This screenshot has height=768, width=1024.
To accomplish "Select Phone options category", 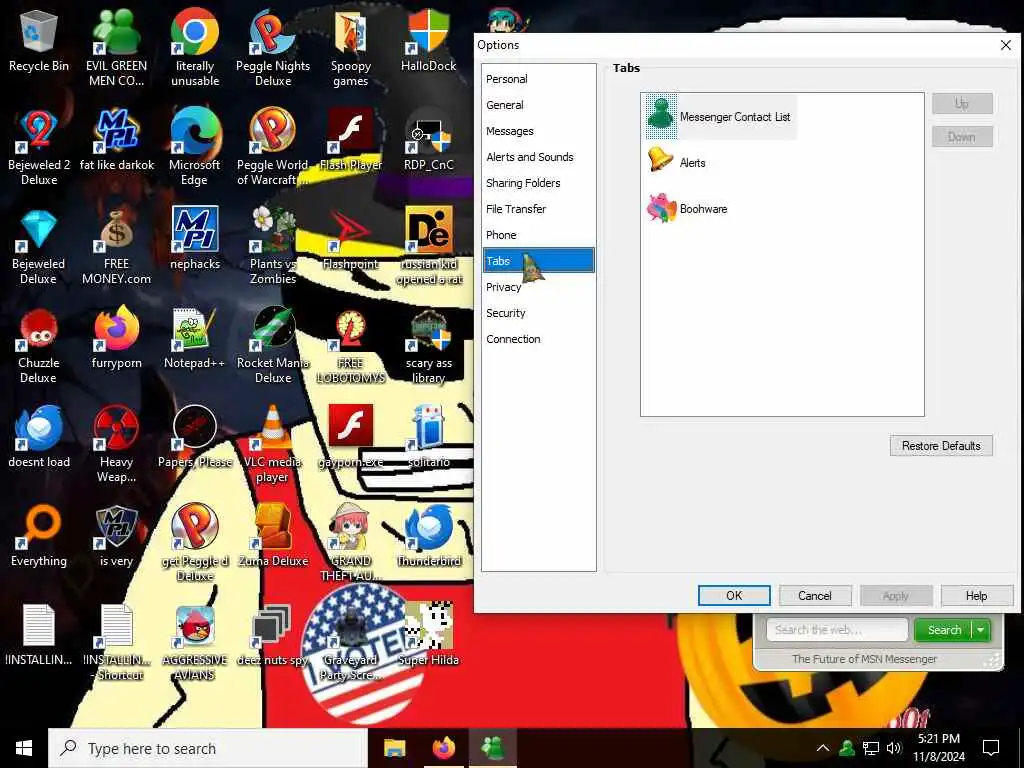I will pyautogui.click(x=501, y=235).
